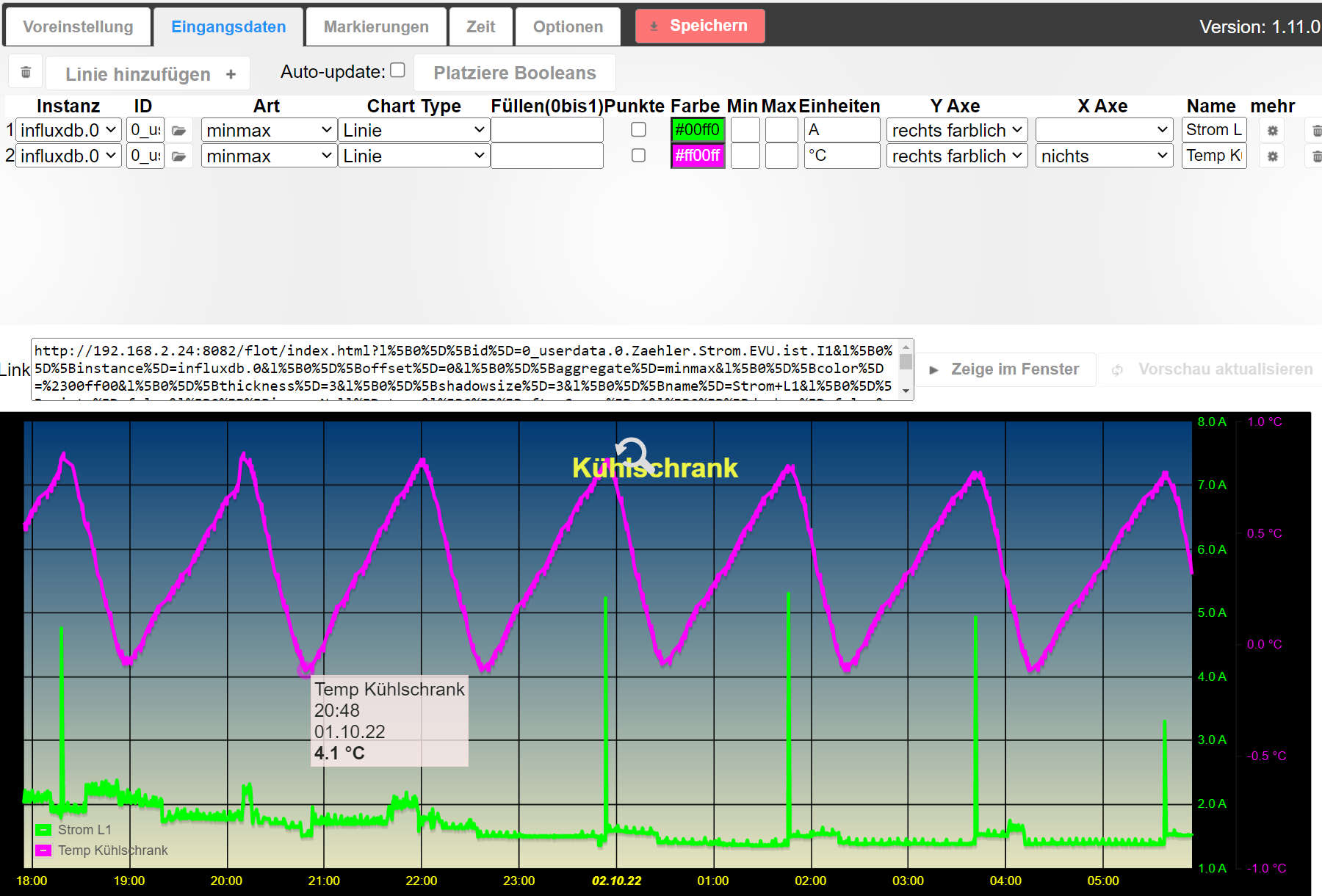The image size is (1322, 896).
Task: Click the Einheiten field containing °C
Action: [842, 156]
